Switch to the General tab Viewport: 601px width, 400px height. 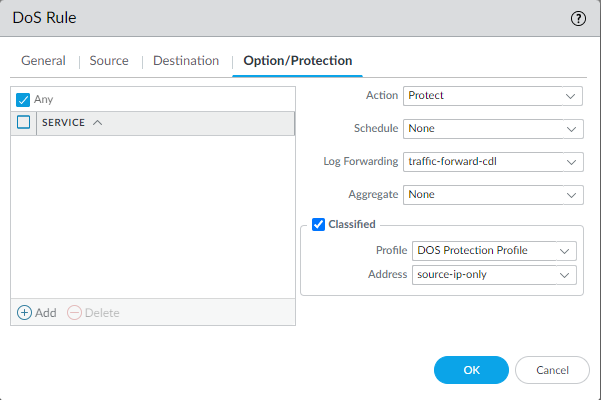point(43,61)
